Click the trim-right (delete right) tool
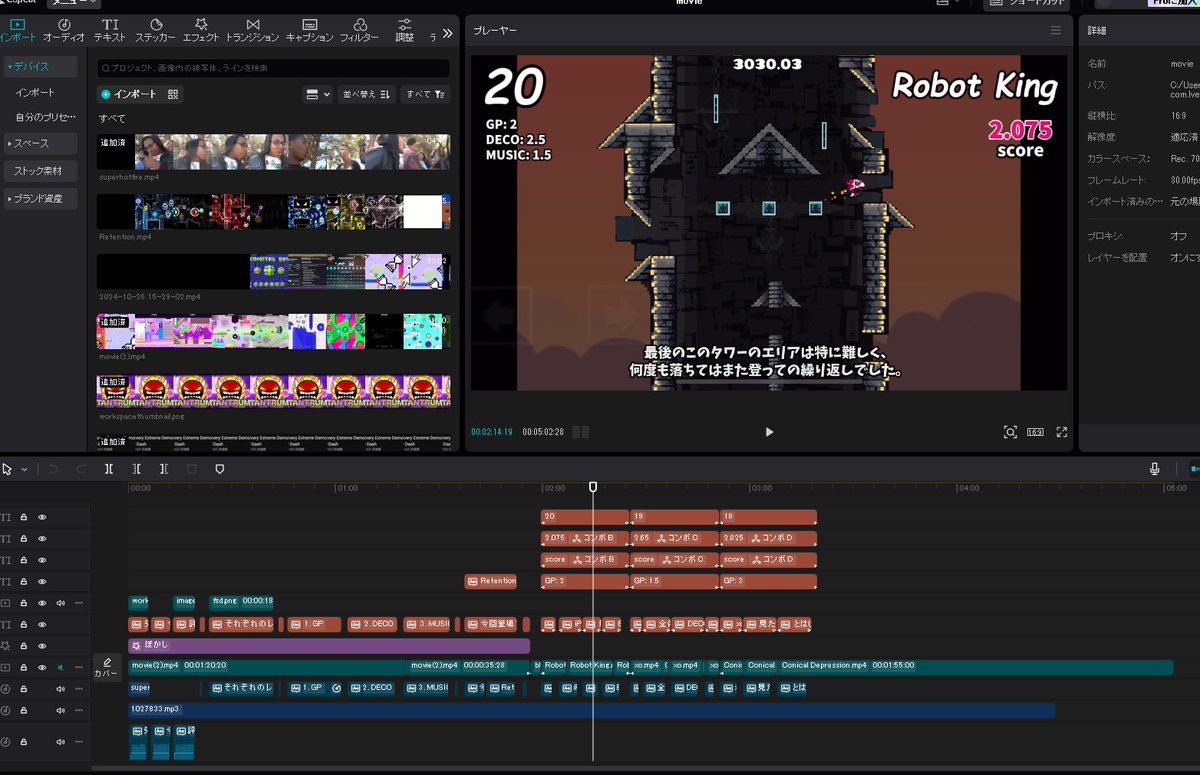The image size is (1200, 775). pyautogui.click(x=164, y=469)
